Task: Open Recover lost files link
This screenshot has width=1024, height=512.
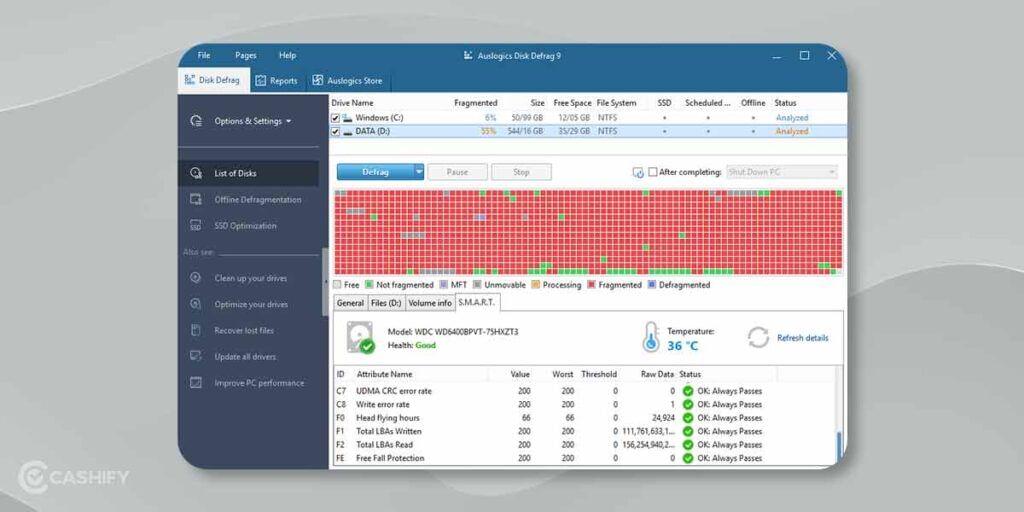Action: pyautogui.click(x=244, y=330)
